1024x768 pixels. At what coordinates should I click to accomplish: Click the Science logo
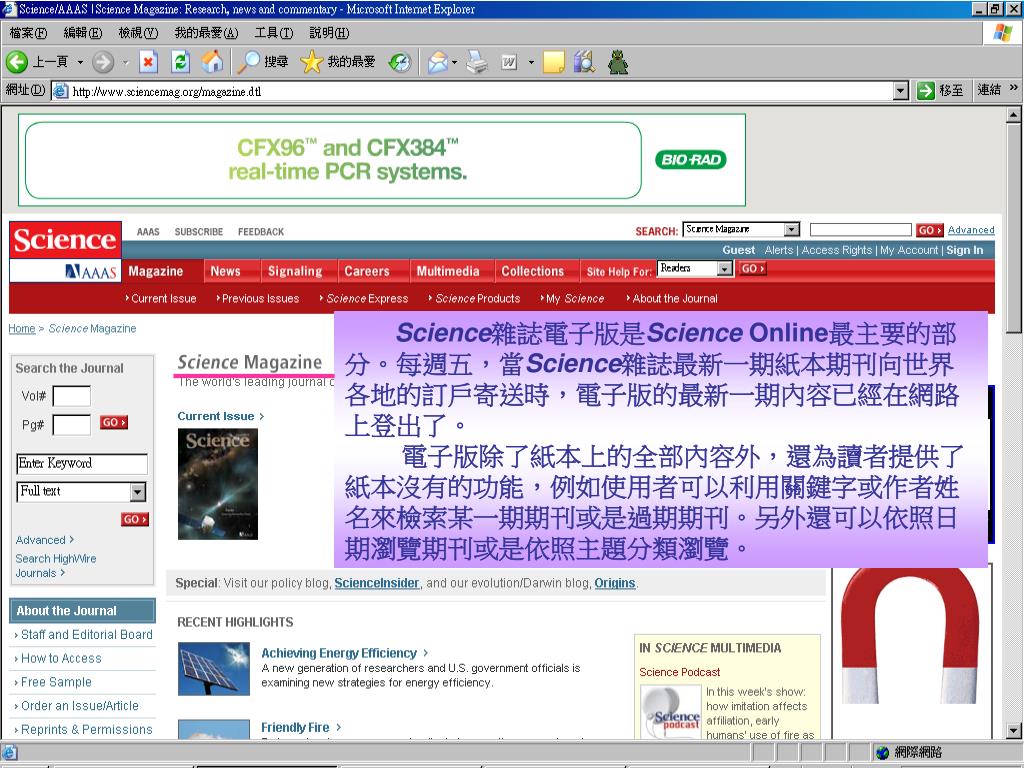[65, 240]
